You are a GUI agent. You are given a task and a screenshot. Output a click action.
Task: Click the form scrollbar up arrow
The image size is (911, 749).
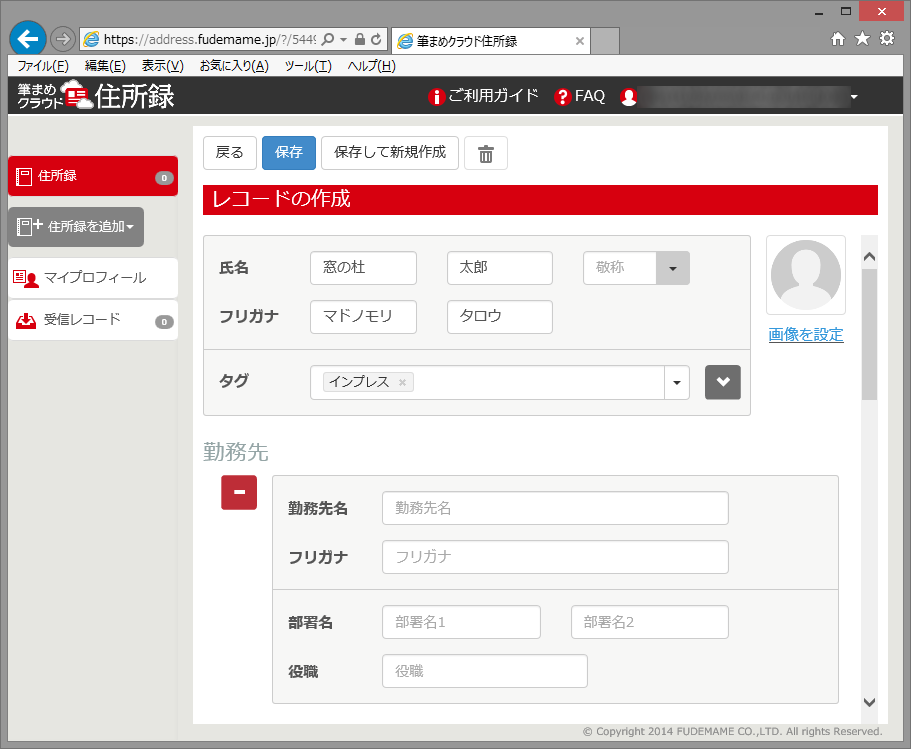point(869,257)
